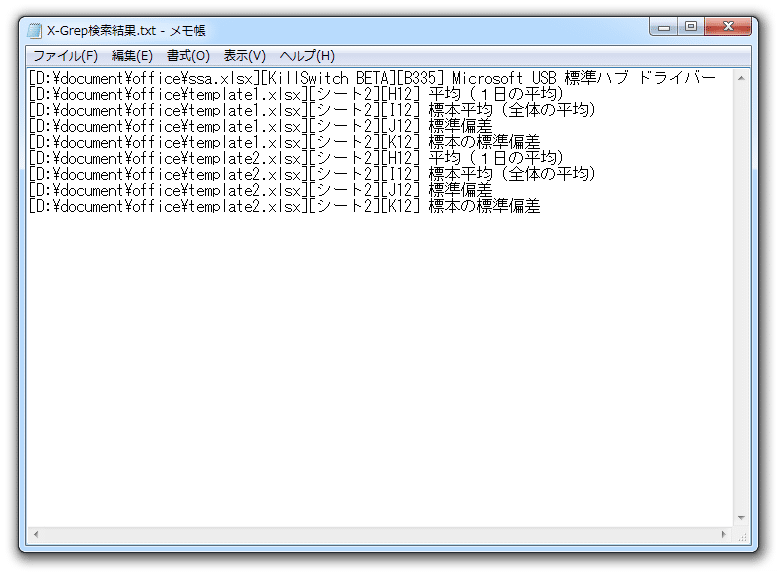This screenshot has height=574, width=781.
Task: Open the ファイル(F) menu
Action: [x=65, y=56]
